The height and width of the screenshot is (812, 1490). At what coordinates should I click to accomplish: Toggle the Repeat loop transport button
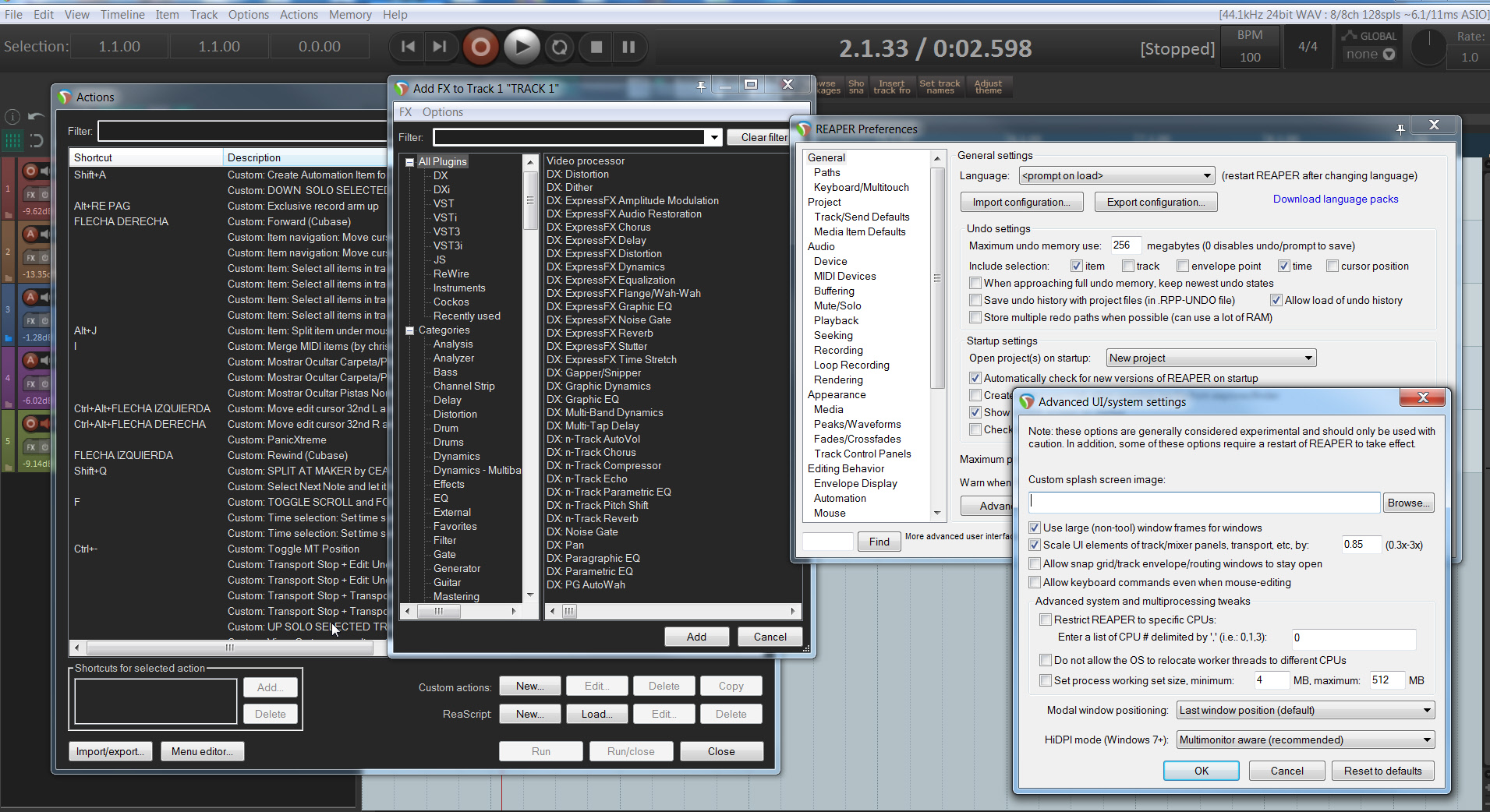pos(559,48)
